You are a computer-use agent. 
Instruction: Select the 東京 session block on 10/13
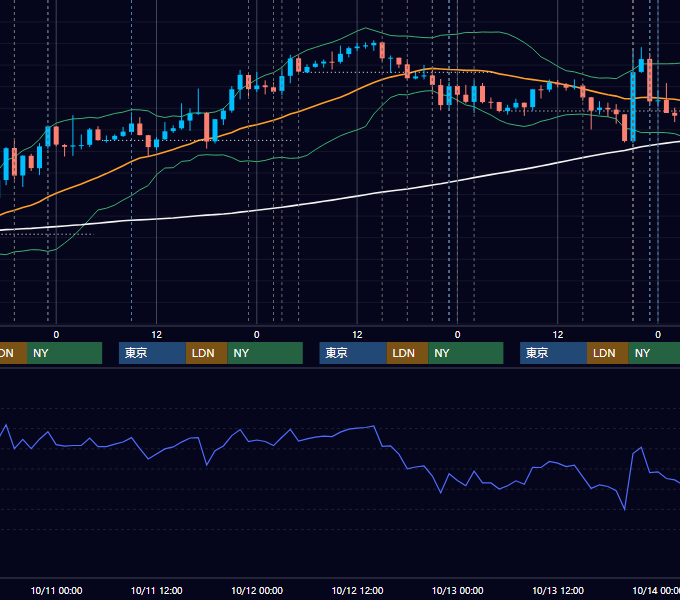click(x=553, y=353)
